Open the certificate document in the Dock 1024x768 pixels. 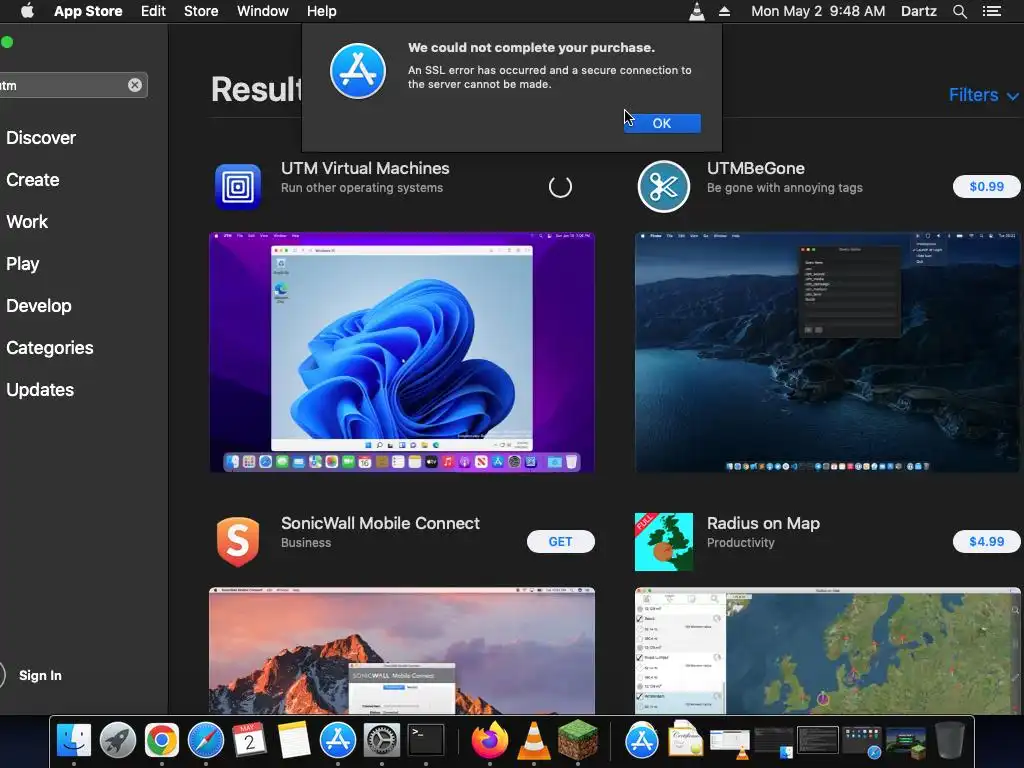685,741
